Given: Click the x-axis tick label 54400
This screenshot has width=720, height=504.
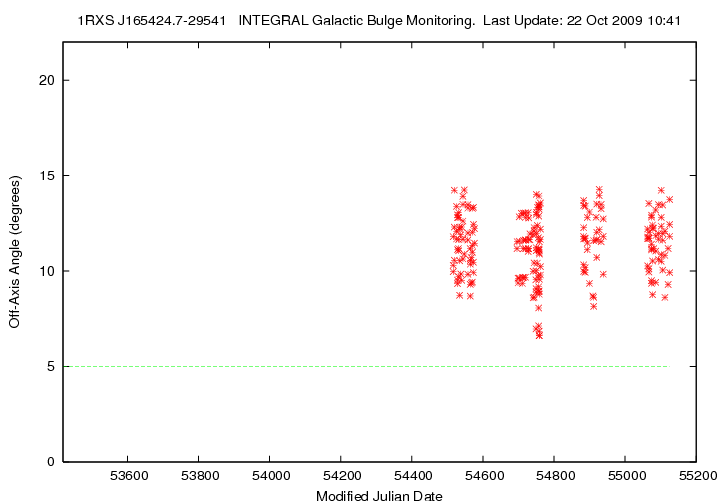Looking at the screenshot, I should pos(413,476).
